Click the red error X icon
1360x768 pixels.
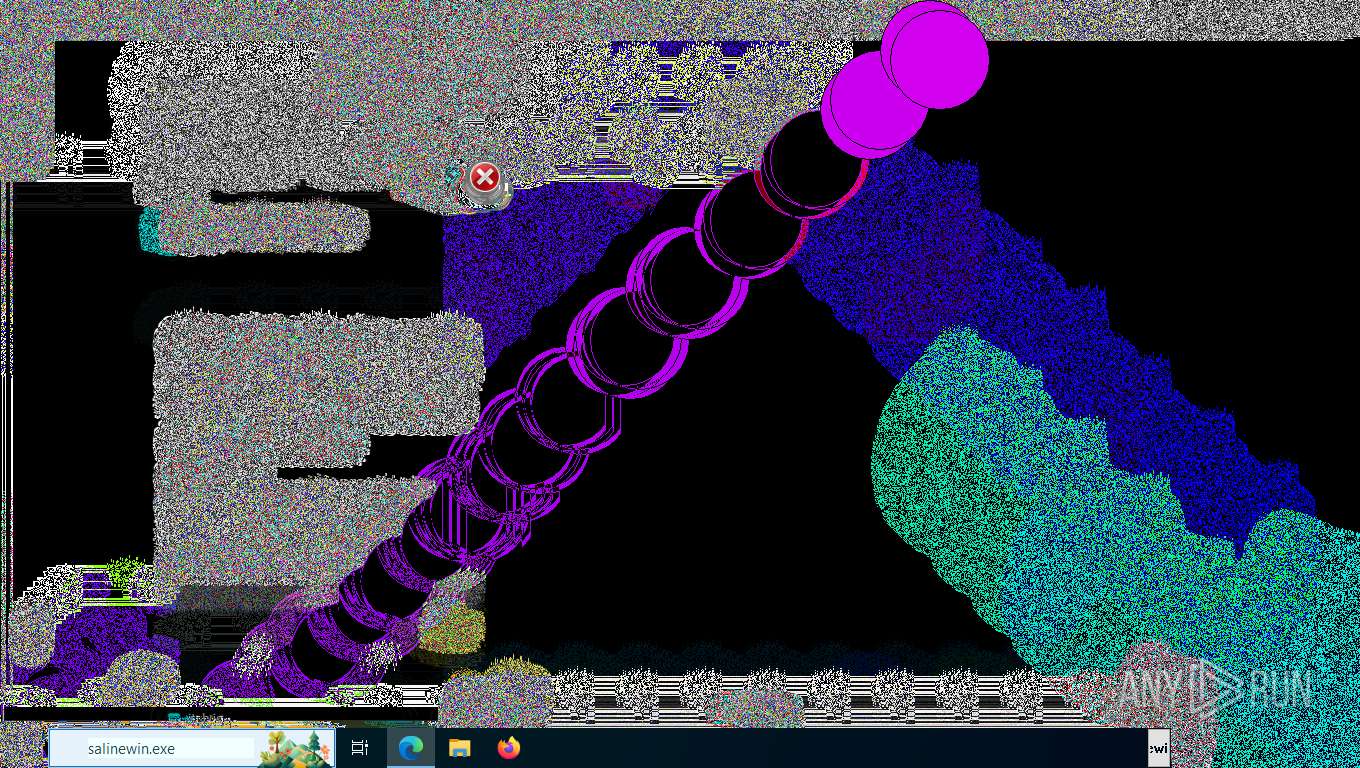[485, 179]
